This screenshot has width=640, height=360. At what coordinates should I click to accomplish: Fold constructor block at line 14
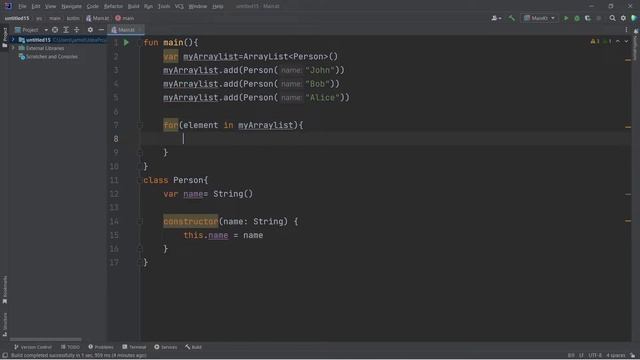click(140, 221)
